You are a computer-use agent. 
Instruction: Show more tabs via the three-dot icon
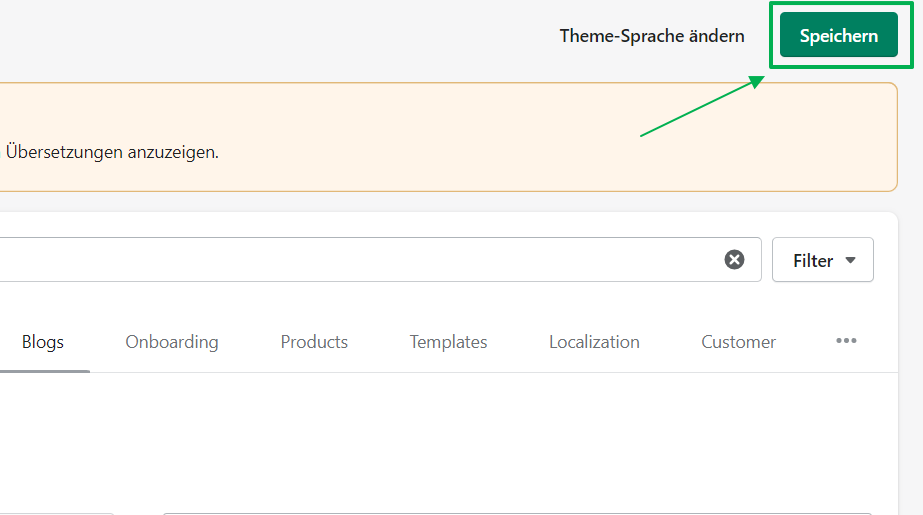[846, 341]
